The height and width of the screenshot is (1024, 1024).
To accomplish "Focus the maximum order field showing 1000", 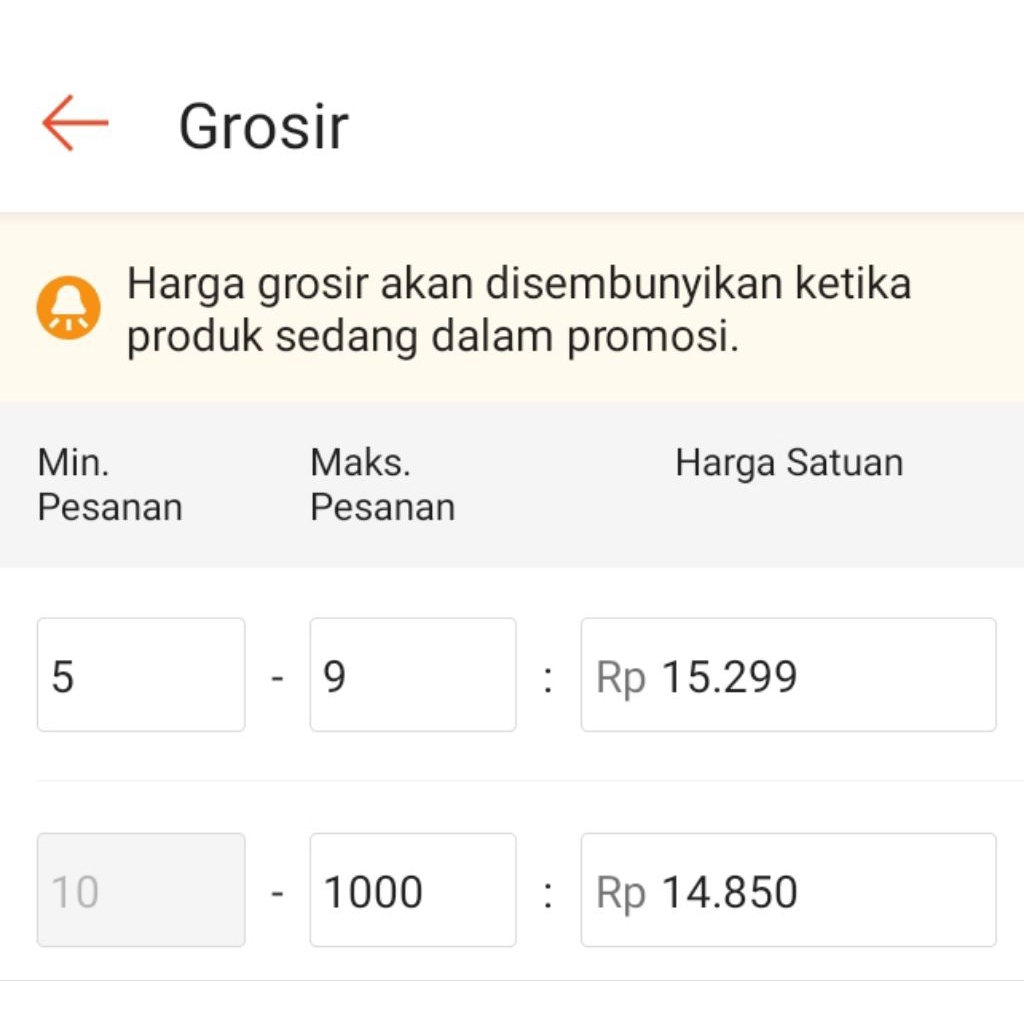I will [413, 890].
